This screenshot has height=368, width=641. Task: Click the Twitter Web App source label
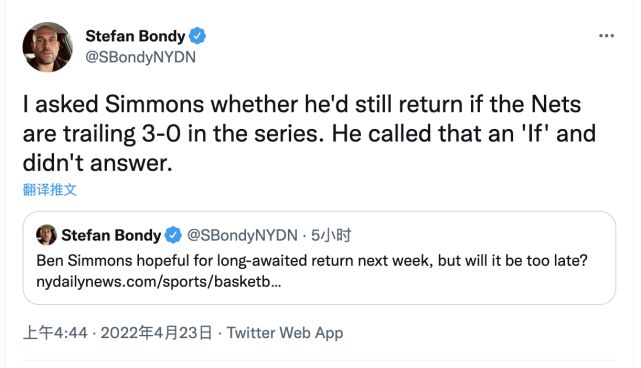tap(285, 333)
